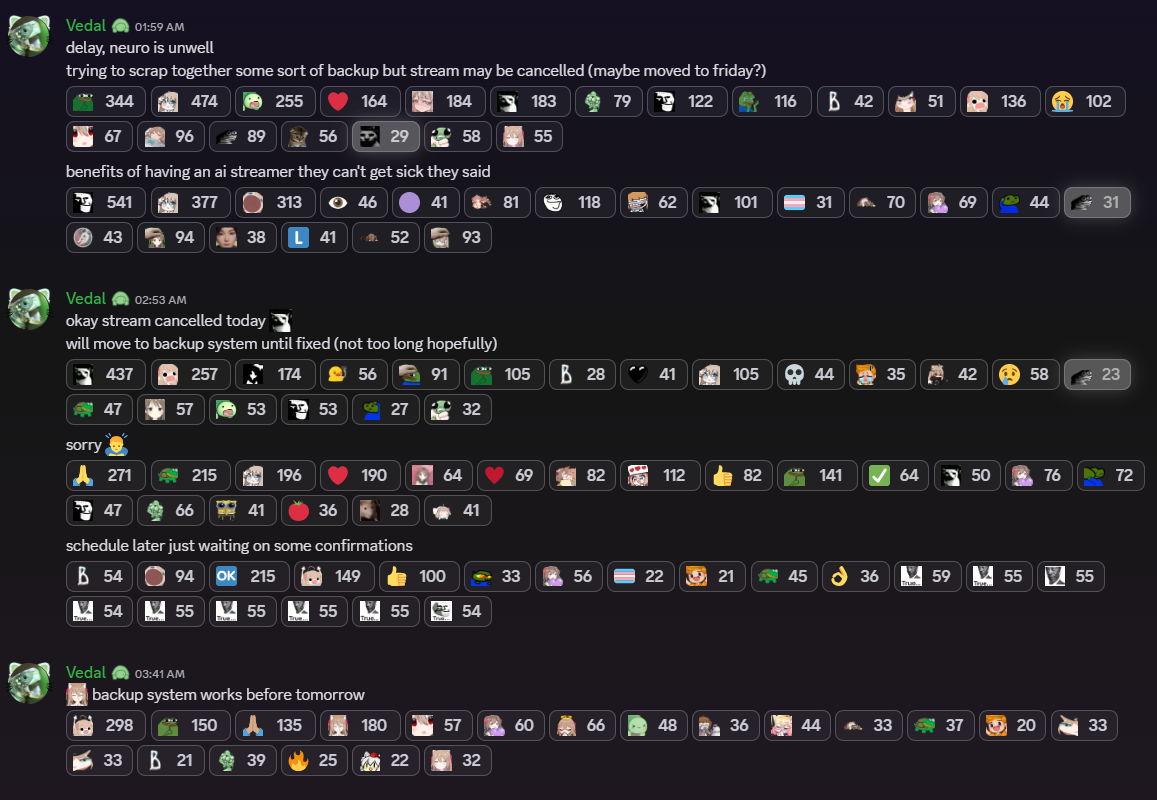Click the blue L reaction with 41

pos(314,238)
